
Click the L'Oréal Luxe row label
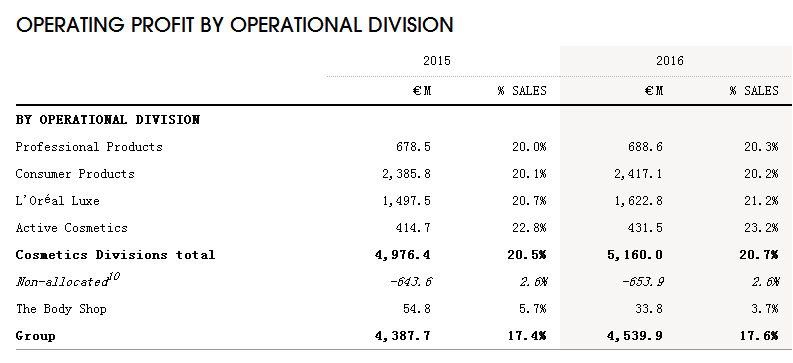(x=58, y=201)
